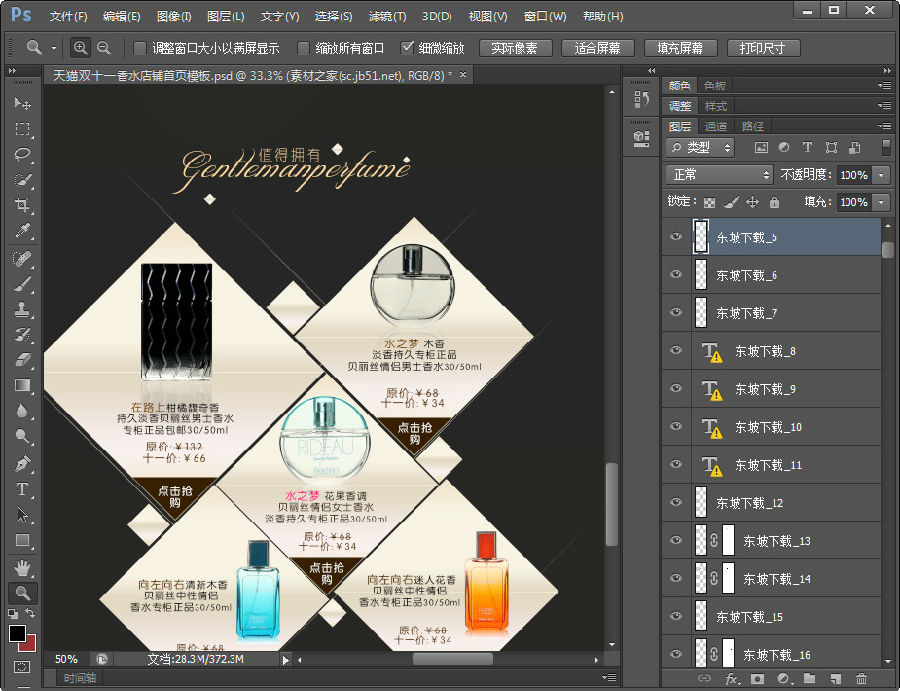
Task: Switch to the 通道 tab
Action: click(x=715, y=126)
